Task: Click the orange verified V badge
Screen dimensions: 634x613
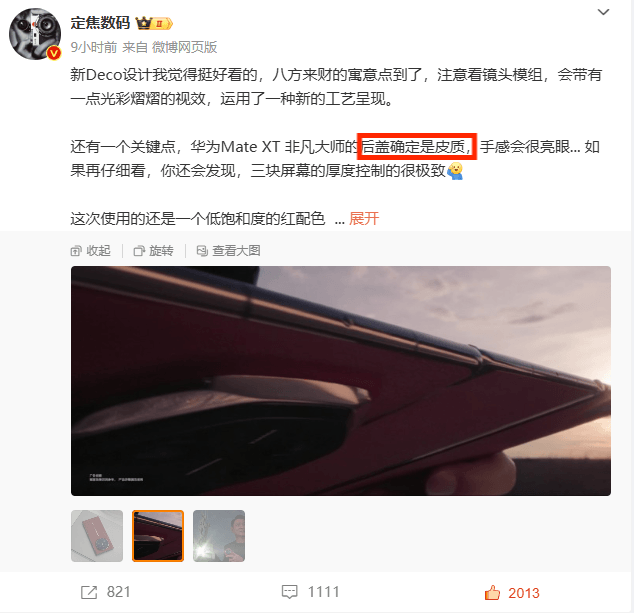Action: tap(54, 53)
